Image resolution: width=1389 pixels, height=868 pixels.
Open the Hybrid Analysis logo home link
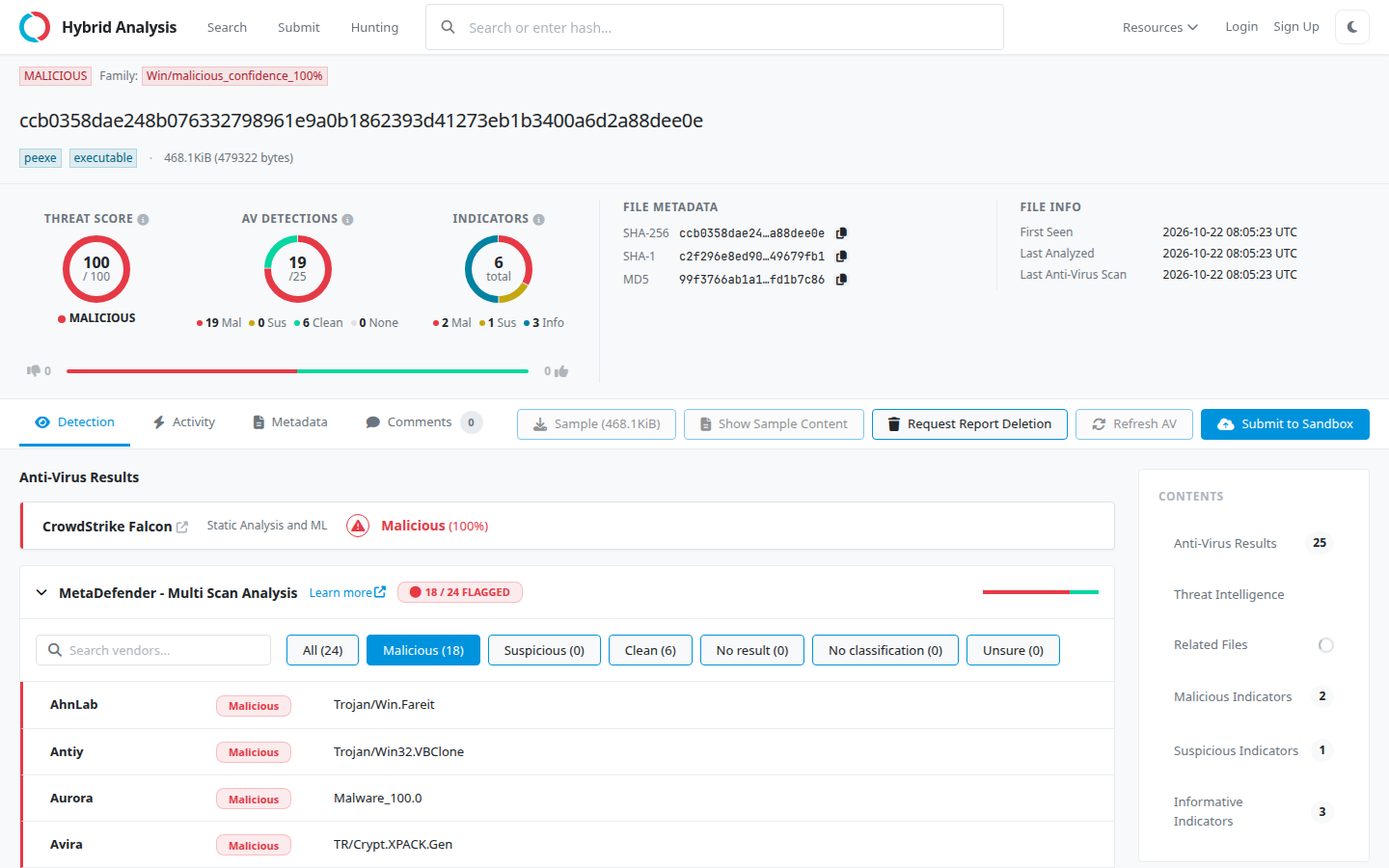98,27
